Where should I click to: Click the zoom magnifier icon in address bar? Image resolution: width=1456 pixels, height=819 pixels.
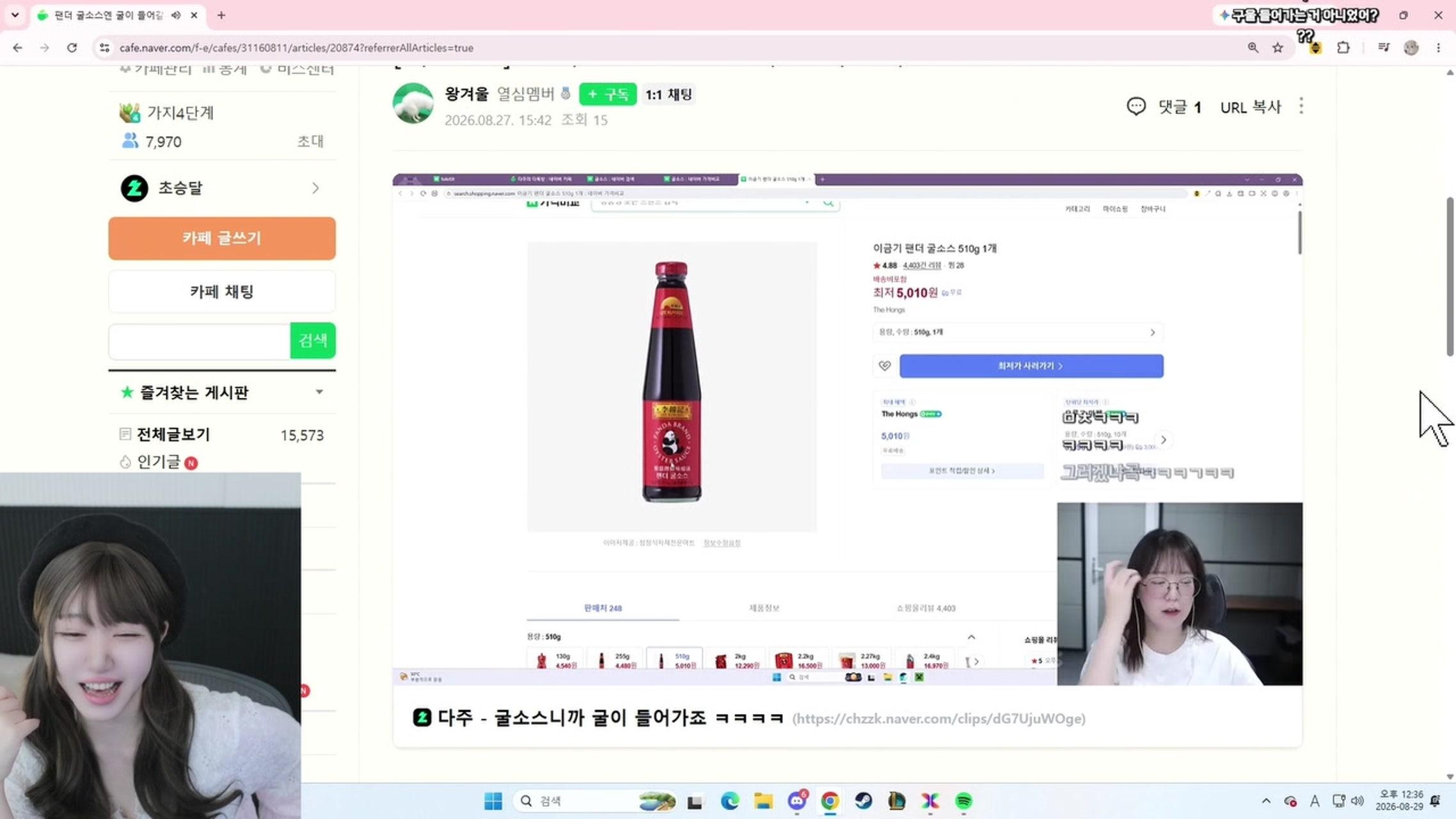1253,48
